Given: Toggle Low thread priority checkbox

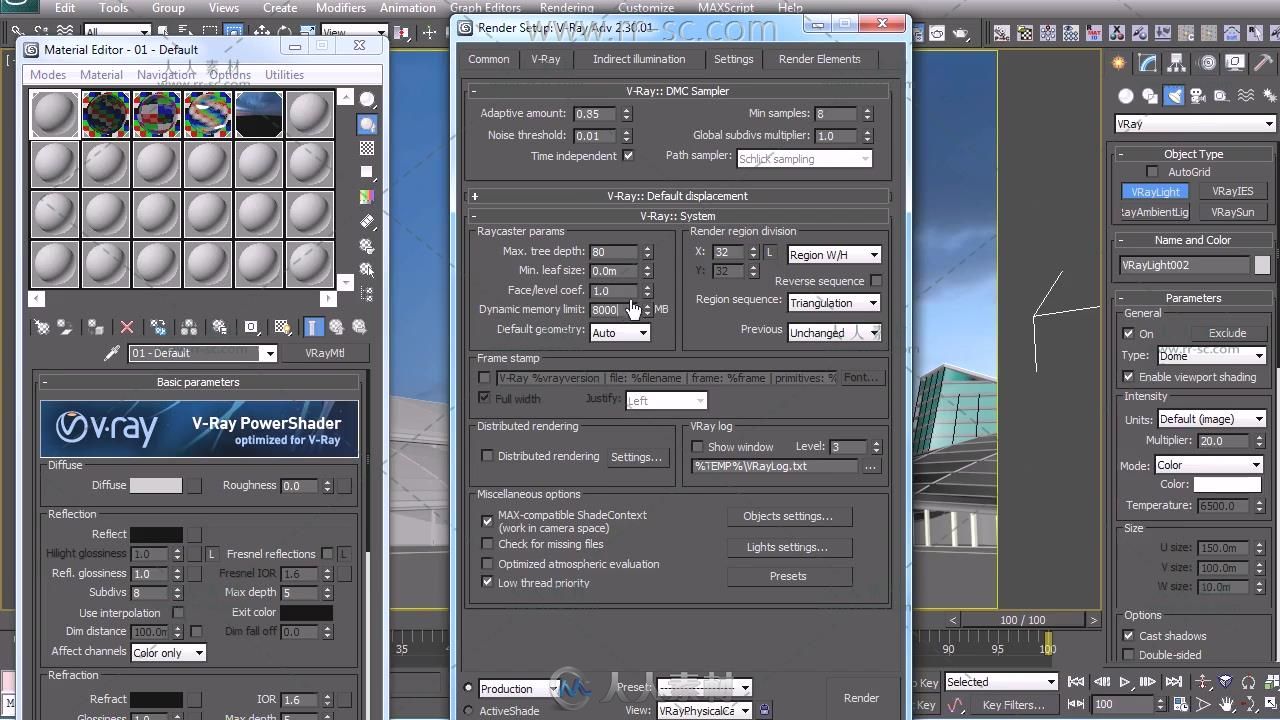Looking at the screenshot, I should [487, 582].
